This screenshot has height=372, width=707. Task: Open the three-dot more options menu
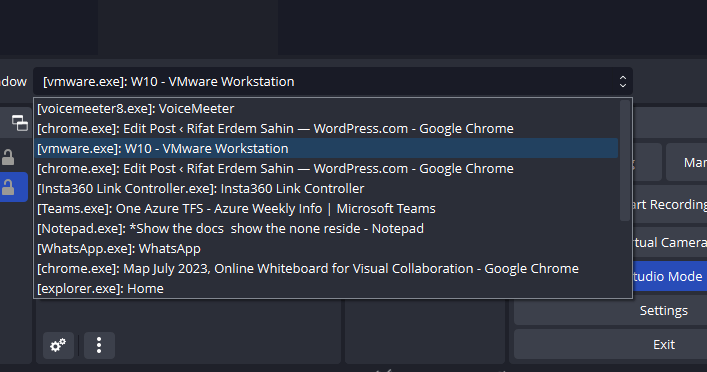point(99,345)
